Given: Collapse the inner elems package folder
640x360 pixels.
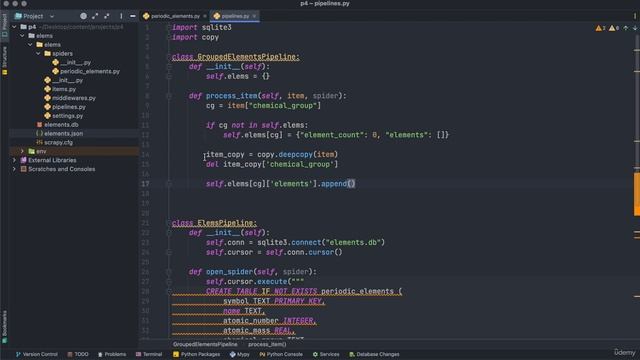Looking at the screenshot, I should pyautogui.click(x=31, y=44).
